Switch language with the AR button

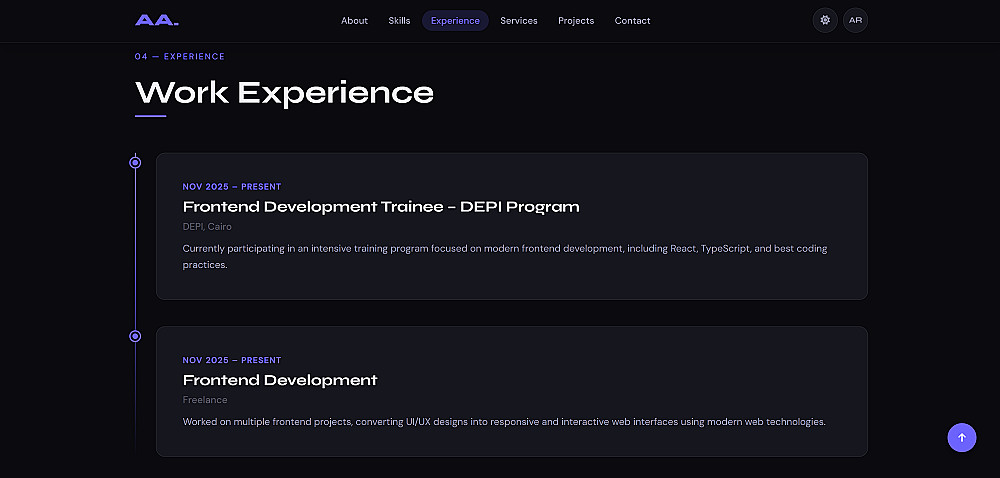855,20
